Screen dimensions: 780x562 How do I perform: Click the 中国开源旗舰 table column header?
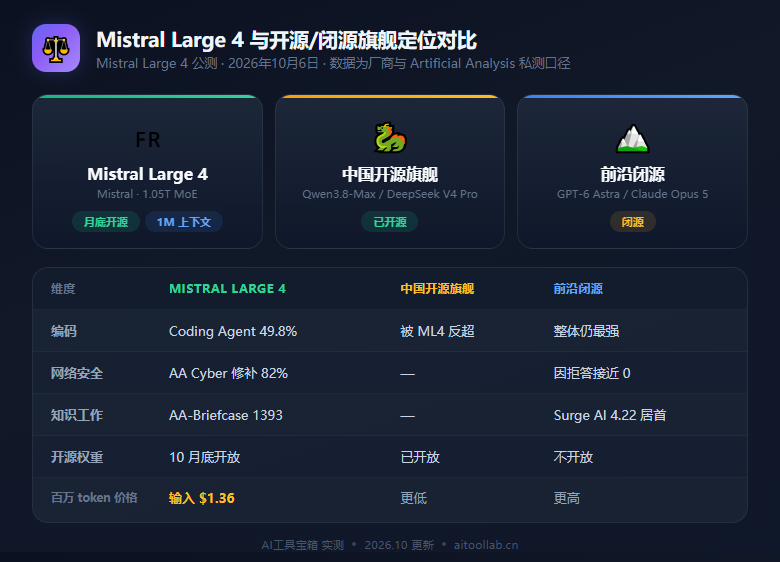pyautogui.click(x=437, y=288)
